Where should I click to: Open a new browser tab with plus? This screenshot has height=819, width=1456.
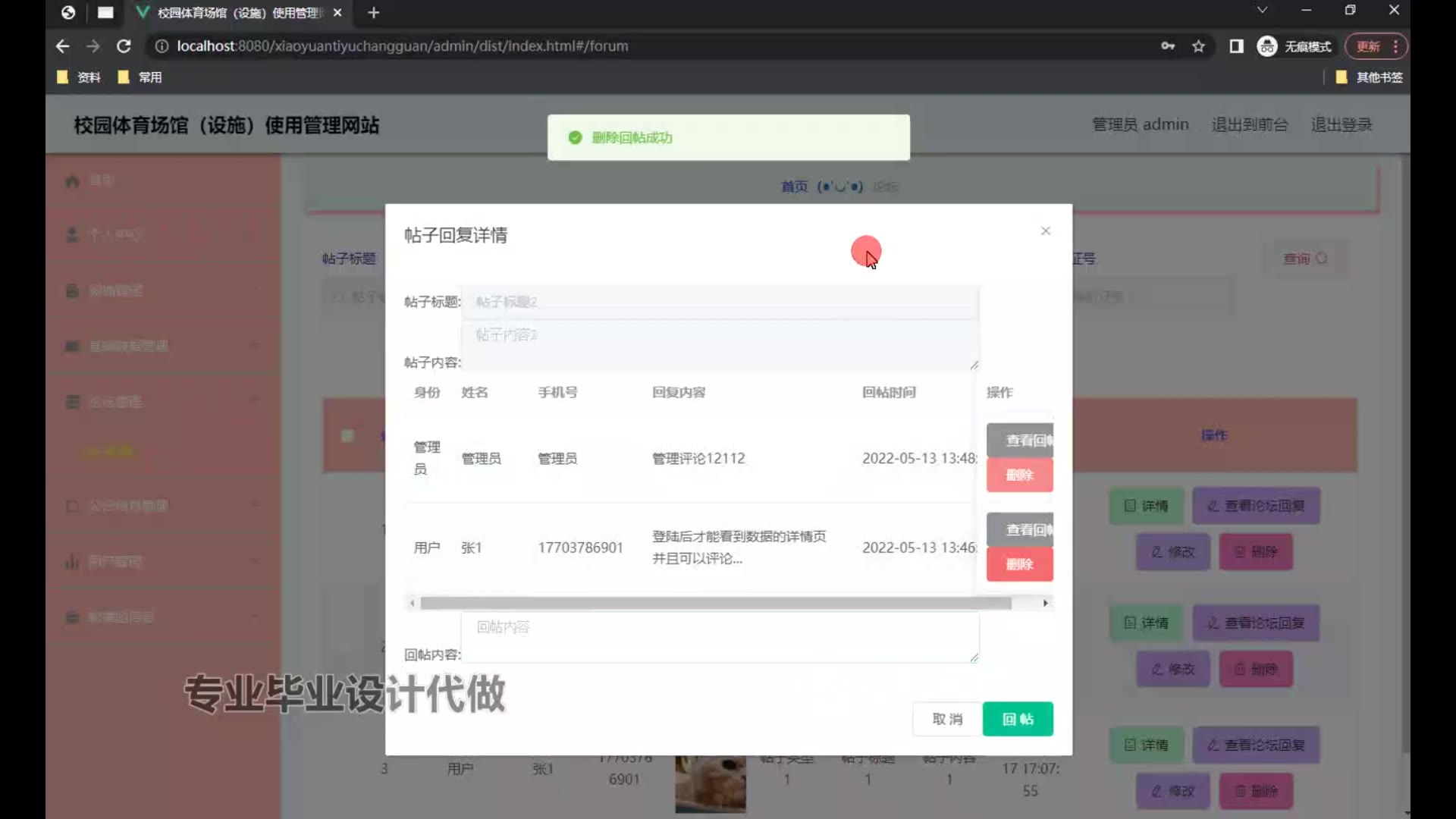373,13
